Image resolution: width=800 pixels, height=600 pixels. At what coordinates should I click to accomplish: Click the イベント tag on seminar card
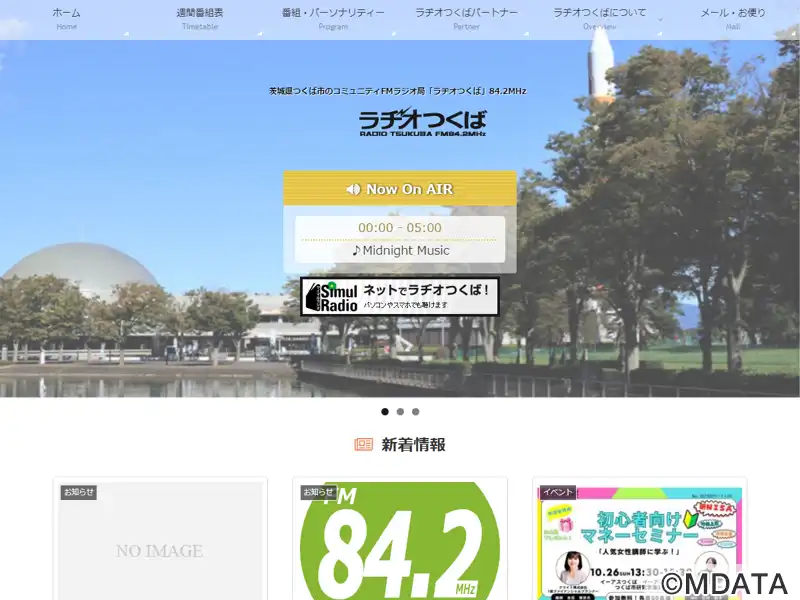click(x=558, y=492)
